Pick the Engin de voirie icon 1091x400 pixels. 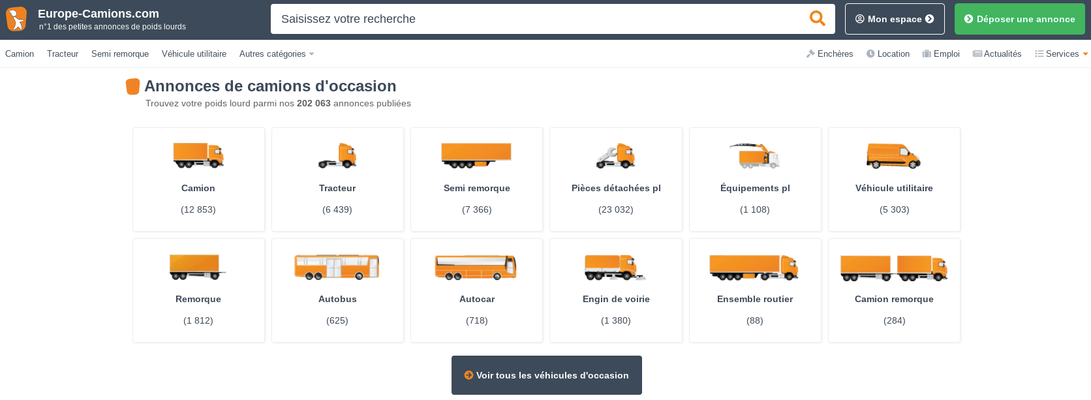615,266
